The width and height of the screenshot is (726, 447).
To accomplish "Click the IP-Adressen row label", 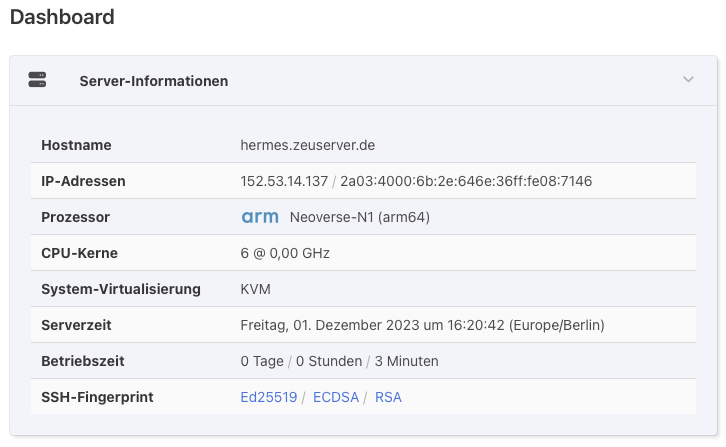I will point(83,181).
